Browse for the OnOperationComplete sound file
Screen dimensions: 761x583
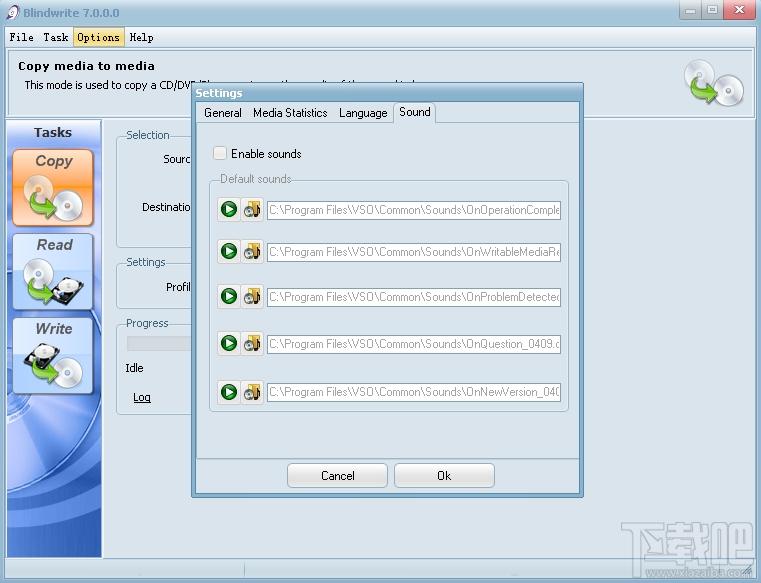point(252,210)
